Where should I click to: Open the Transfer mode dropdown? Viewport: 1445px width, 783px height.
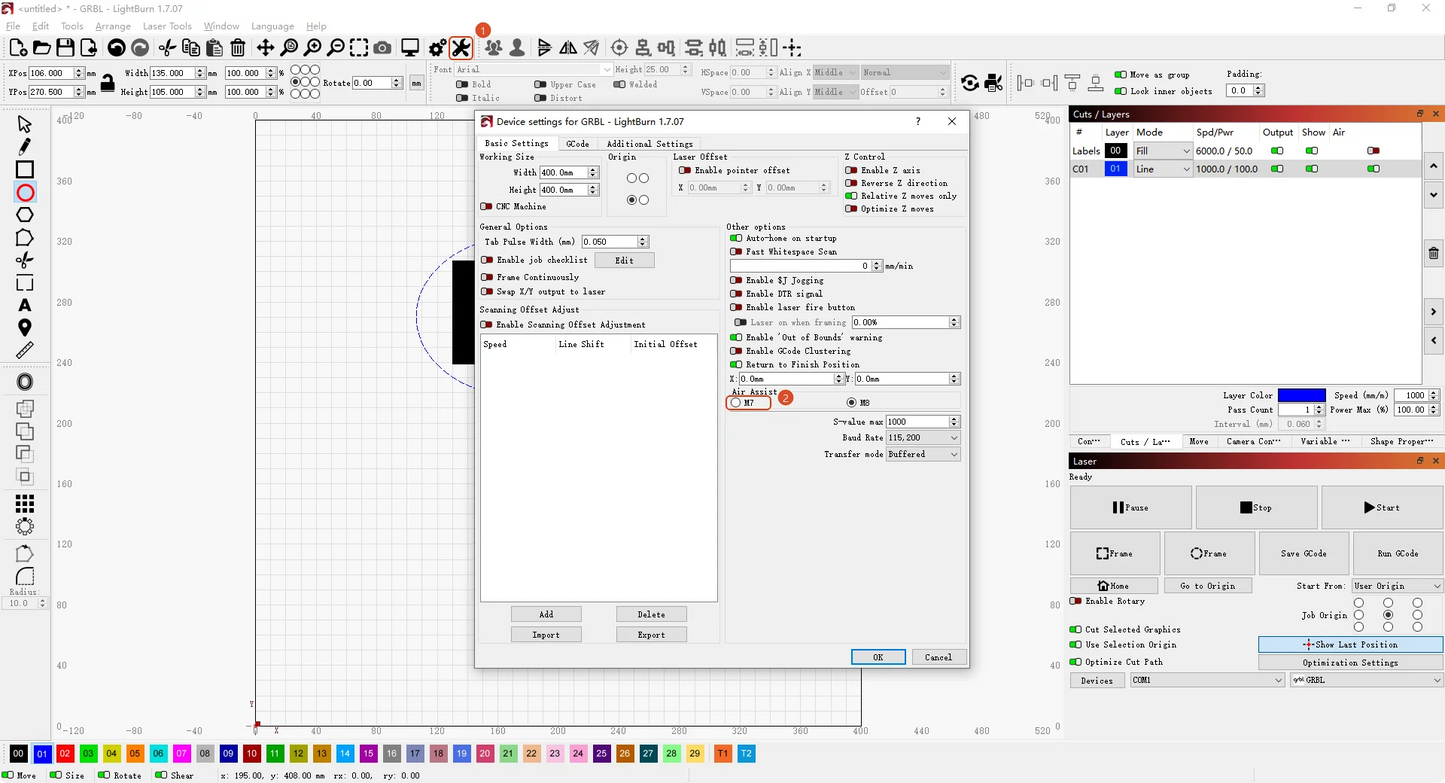tap(922, 454)
